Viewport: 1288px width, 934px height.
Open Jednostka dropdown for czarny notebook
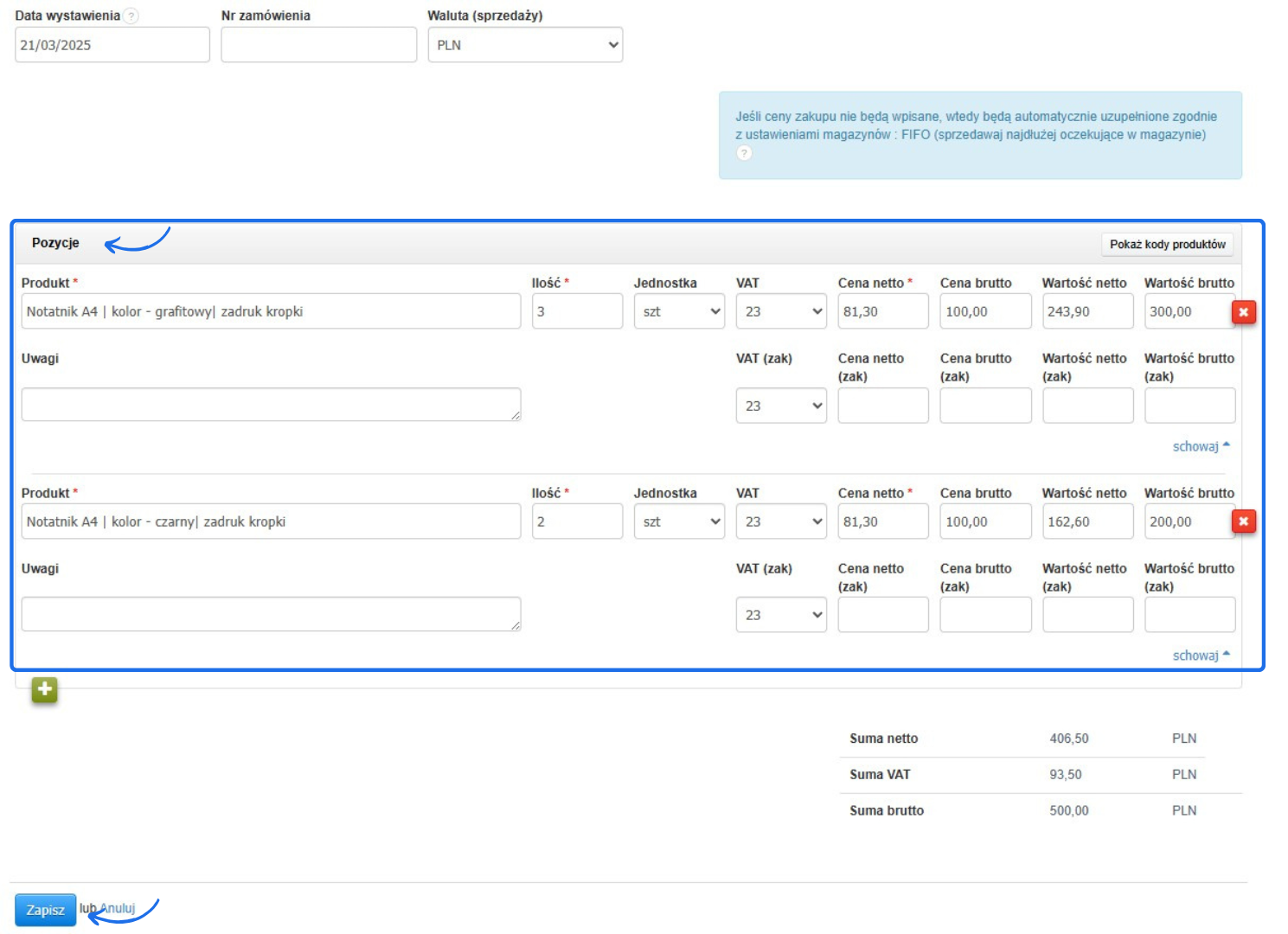pyautogui.click(x=679, y=521)
